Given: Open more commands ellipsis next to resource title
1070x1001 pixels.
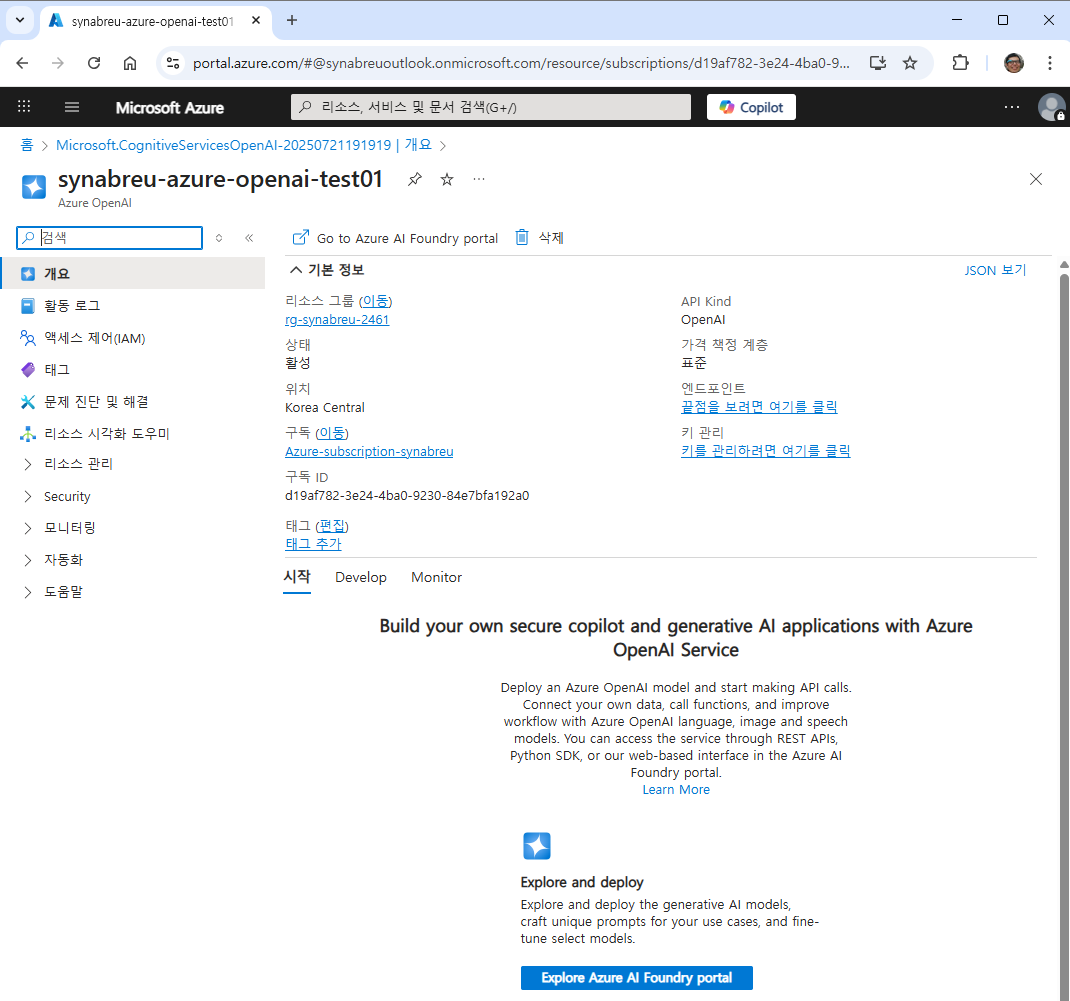Looking at the screenshot, I should click(479, 179).
